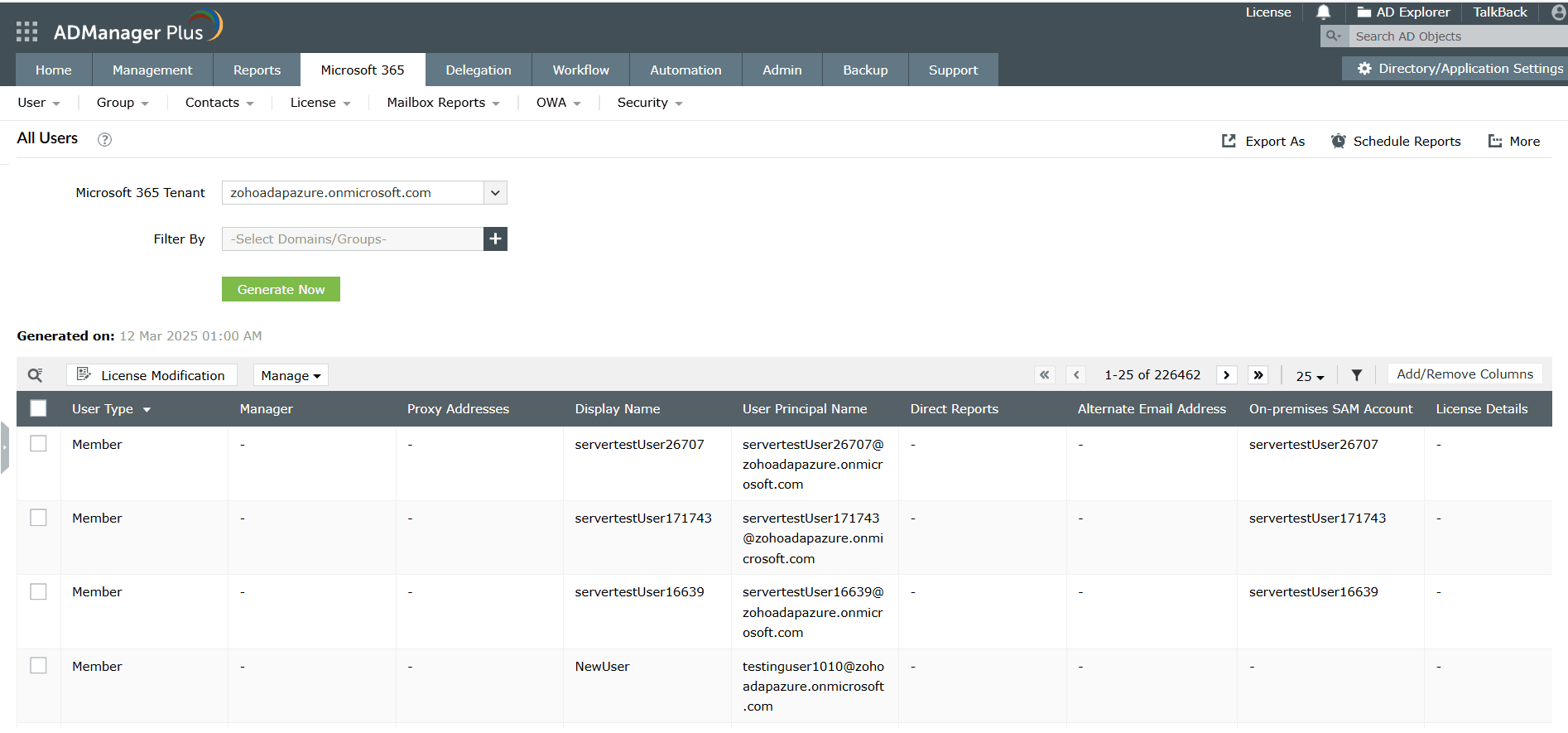Jump to the last page of results
1568x733 pixels.
pyautogui.click(x=1258, y=375)
